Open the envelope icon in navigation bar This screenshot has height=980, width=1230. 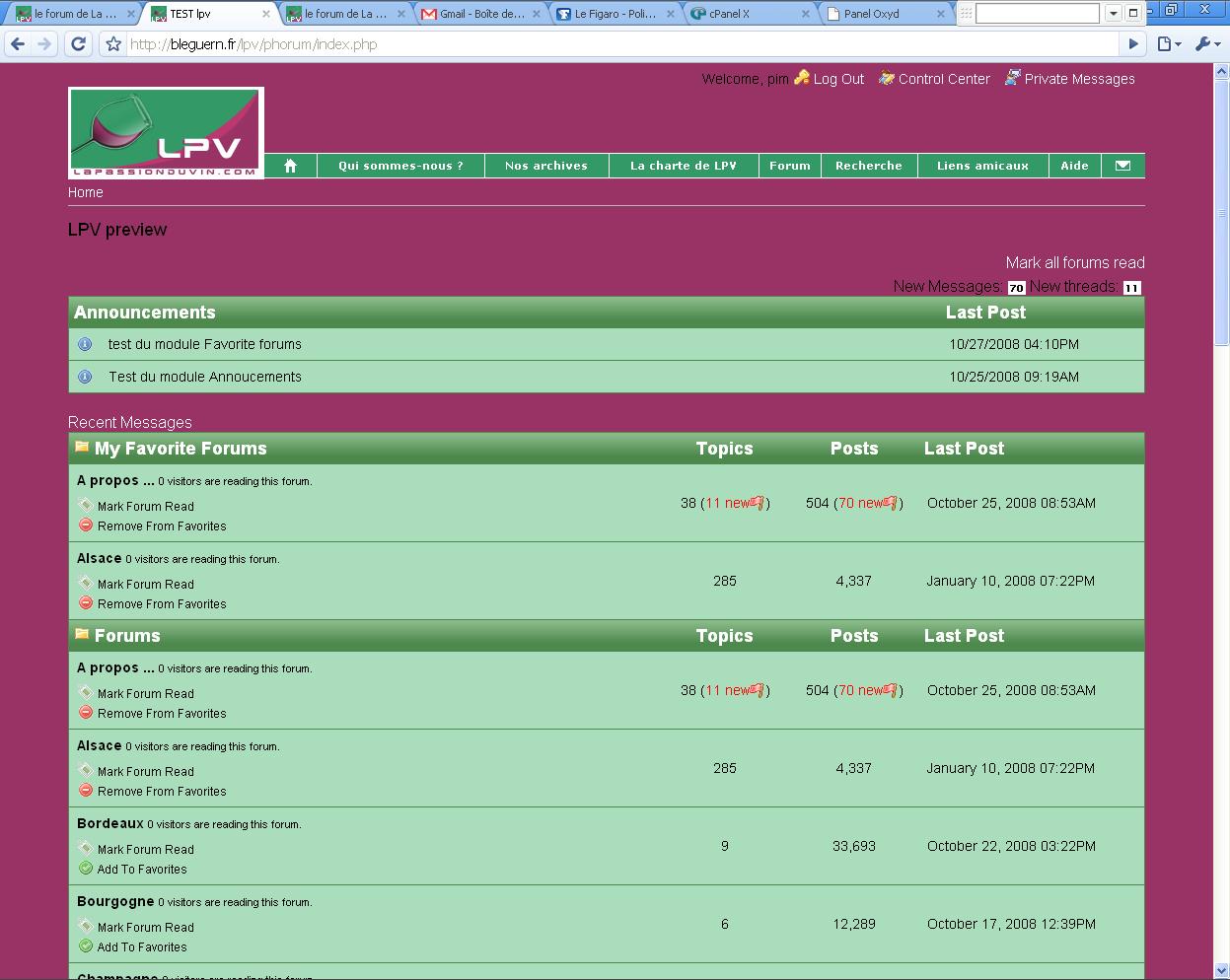point(1122,166)
